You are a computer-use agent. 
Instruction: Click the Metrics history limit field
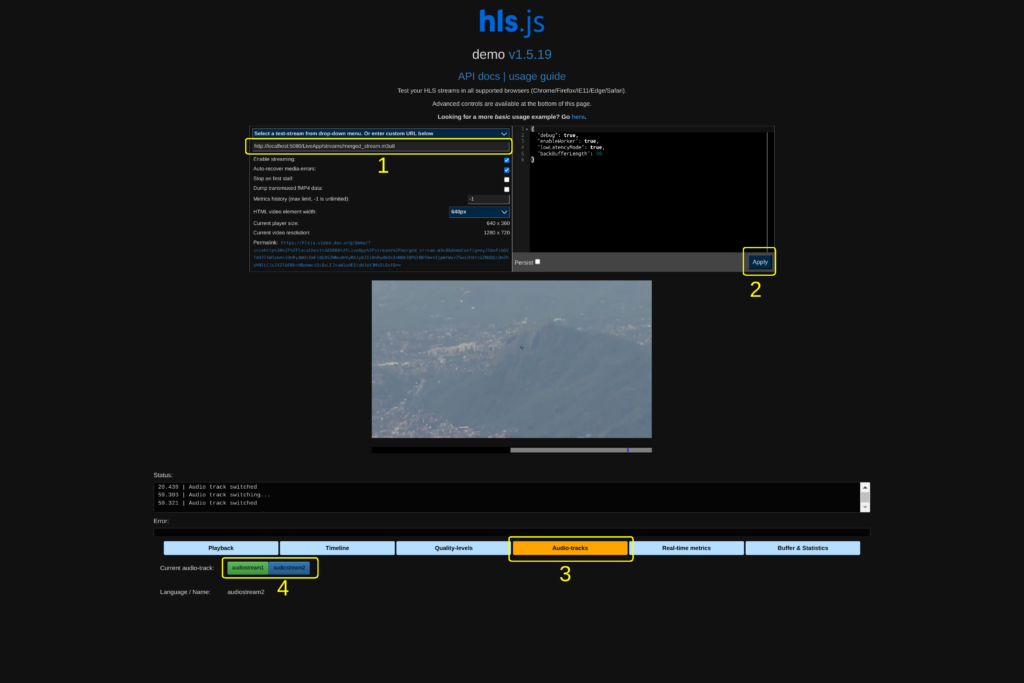488,199
